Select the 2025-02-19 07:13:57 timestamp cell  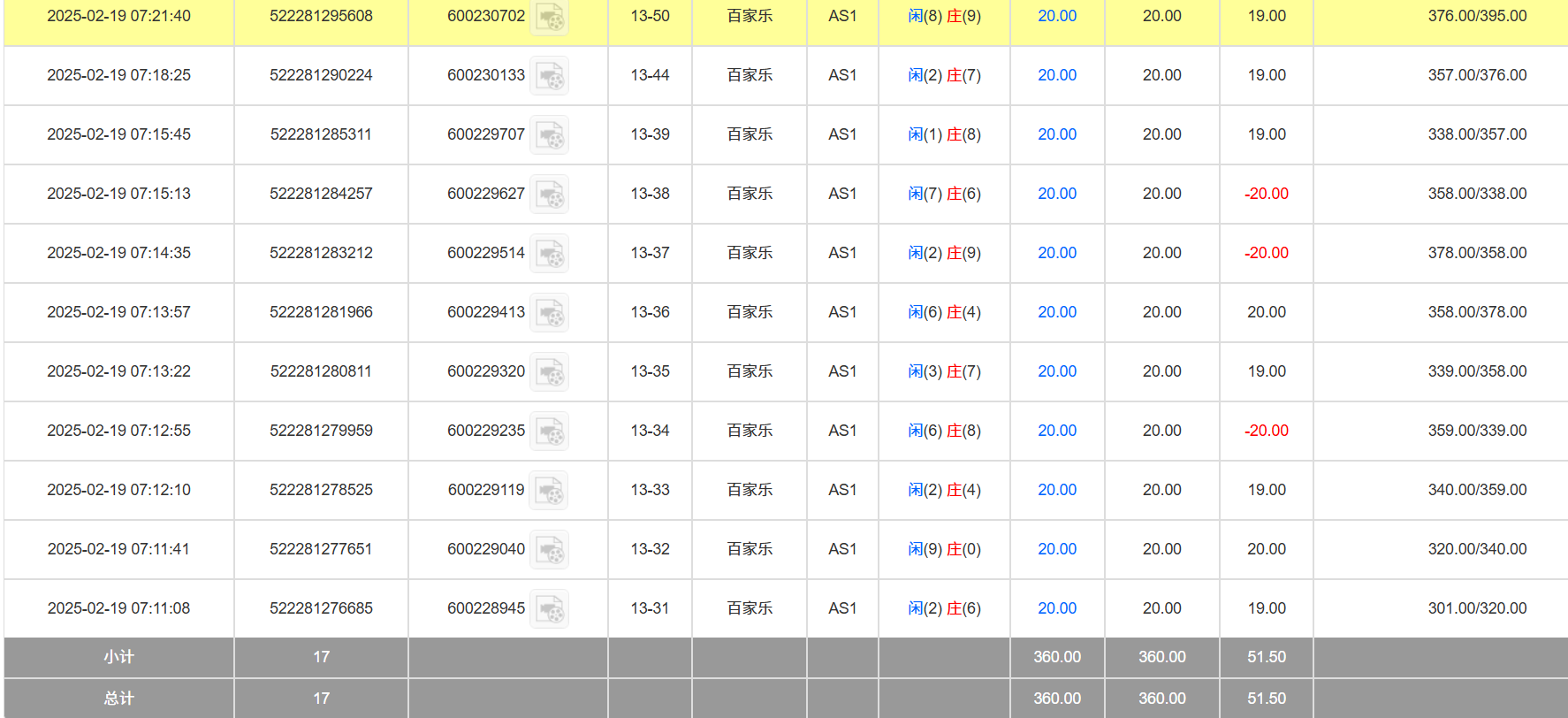click(118, 312)
